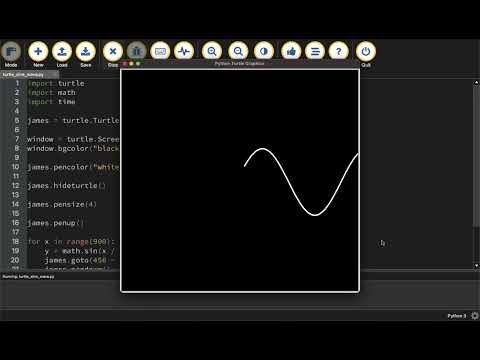Click the Load file toolbar button
Image resolution: width=480 pixels, height=360 pixels.
pos(62,51)
